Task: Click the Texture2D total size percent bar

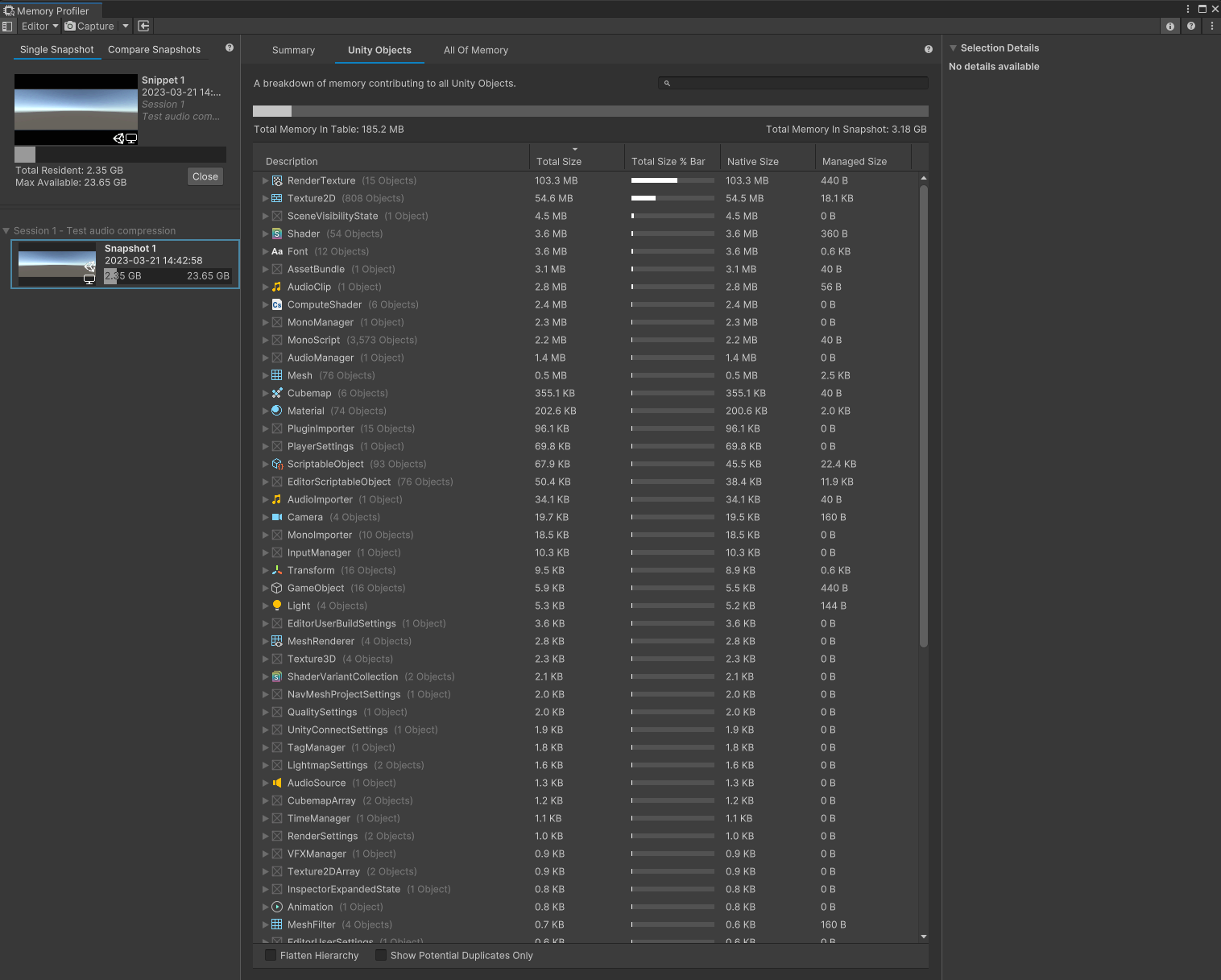Action: (673, 199)
